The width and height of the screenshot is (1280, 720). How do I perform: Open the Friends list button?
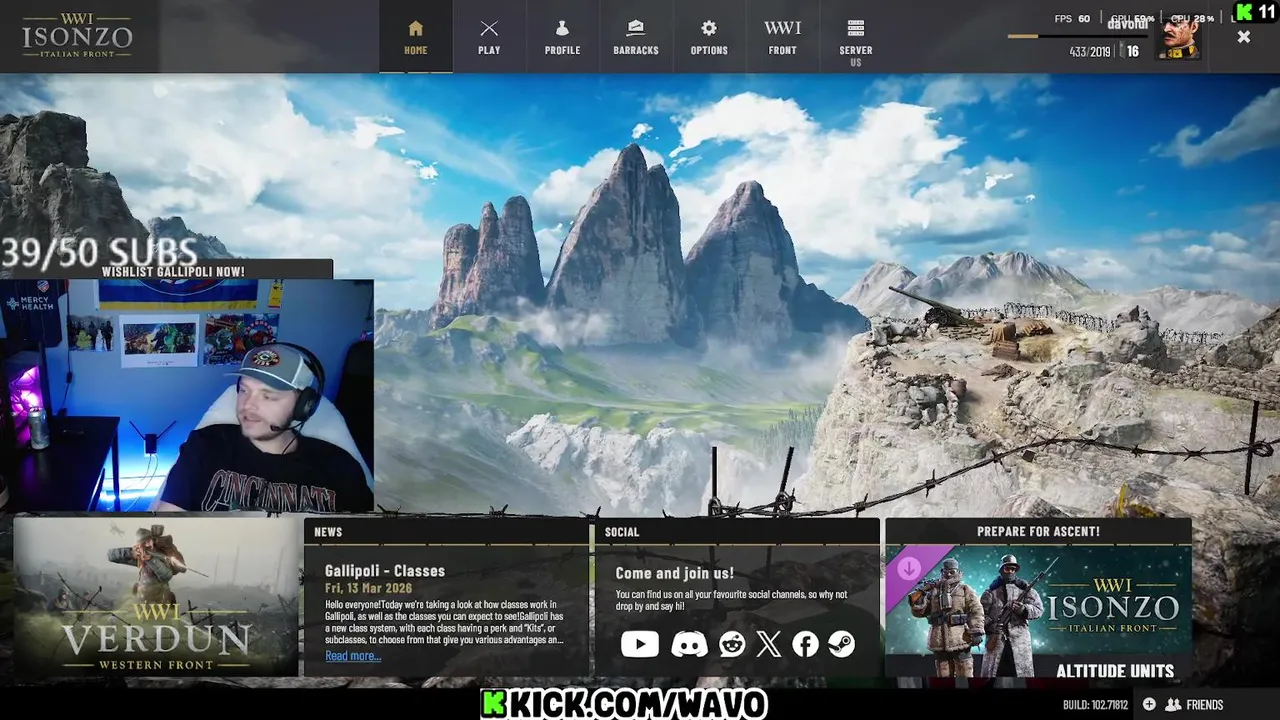1194,704
